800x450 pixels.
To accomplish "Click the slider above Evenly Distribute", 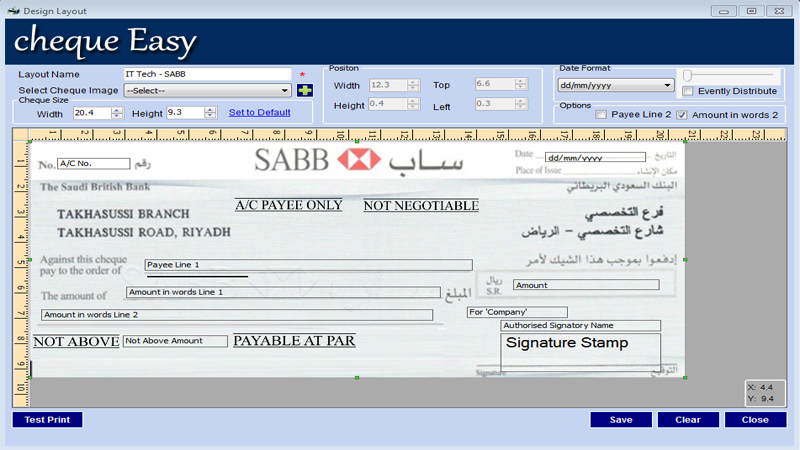I will pos(729,75).
